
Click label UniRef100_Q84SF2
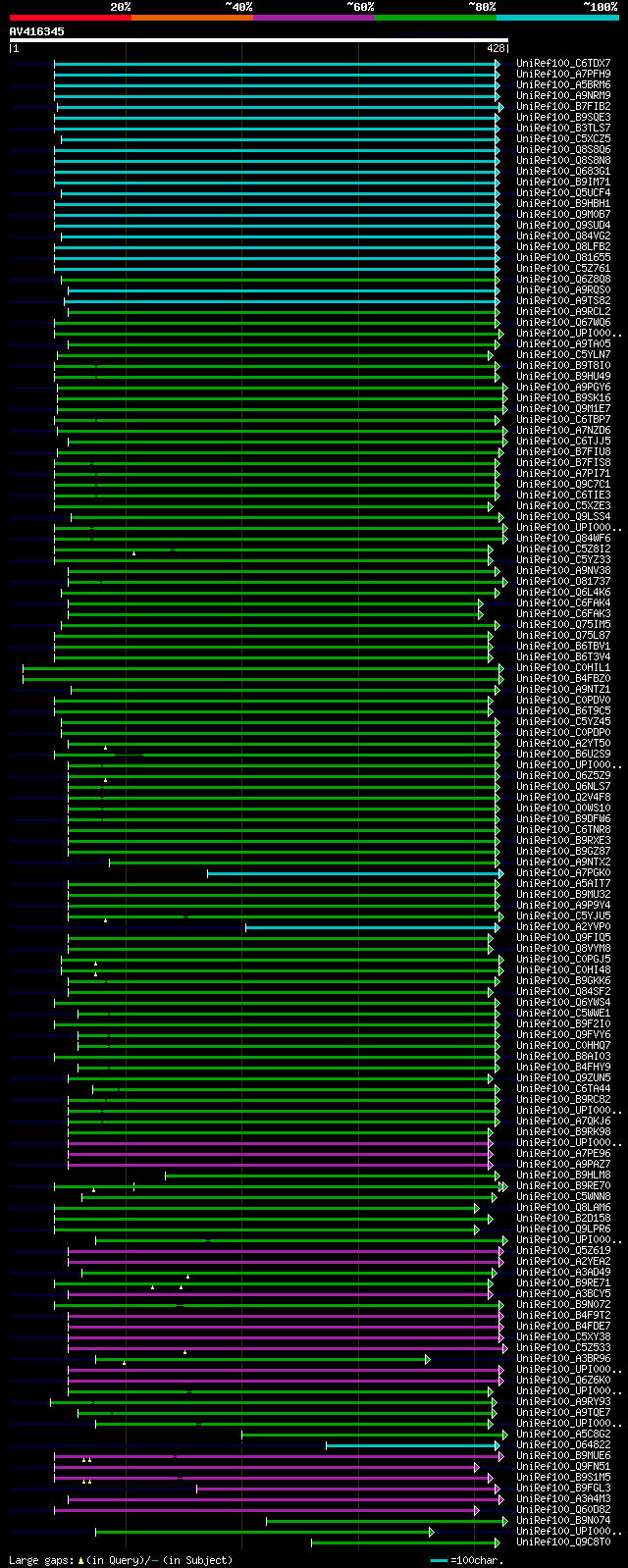pyautogui.click(x=563, y=992)
